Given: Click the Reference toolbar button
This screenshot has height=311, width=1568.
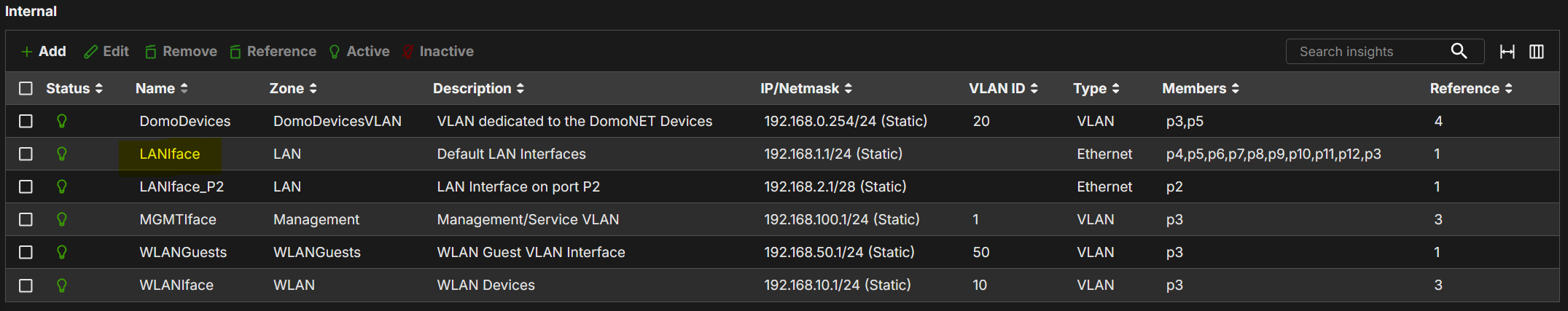Looking at the screenshot, I should pos(273,52).
